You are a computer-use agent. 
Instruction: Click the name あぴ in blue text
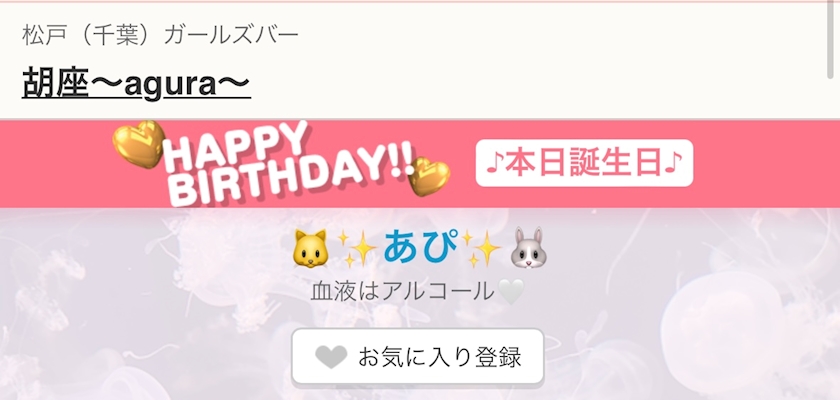421,247
